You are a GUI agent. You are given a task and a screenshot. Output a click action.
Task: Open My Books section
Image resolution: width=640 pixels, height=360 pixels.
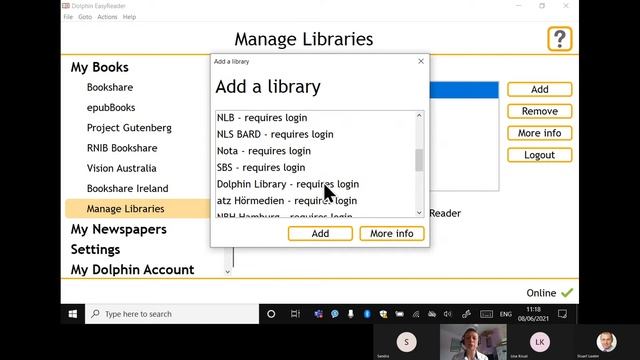100,67
